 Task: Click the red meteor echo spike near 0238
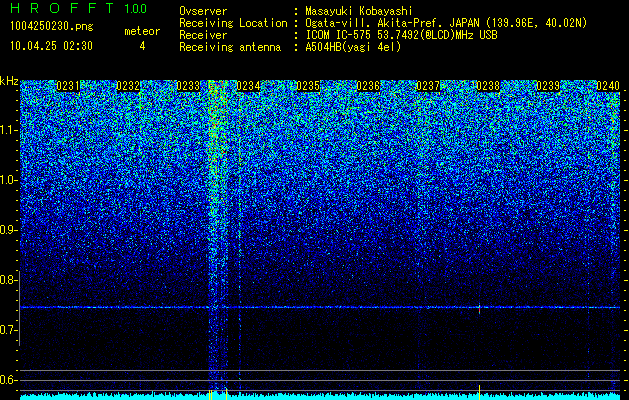click(x=479, y=309)
